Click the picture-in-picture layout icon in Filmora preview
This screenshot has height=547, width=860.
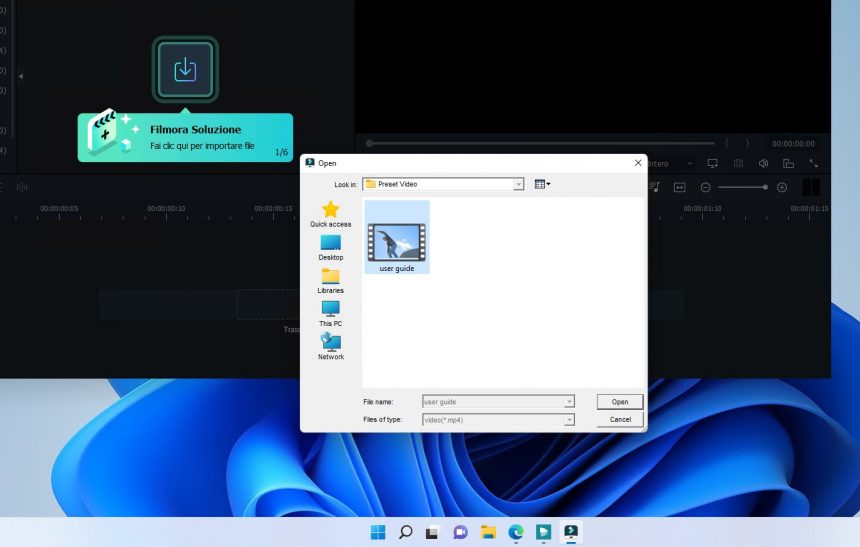[x=788, y=163]
